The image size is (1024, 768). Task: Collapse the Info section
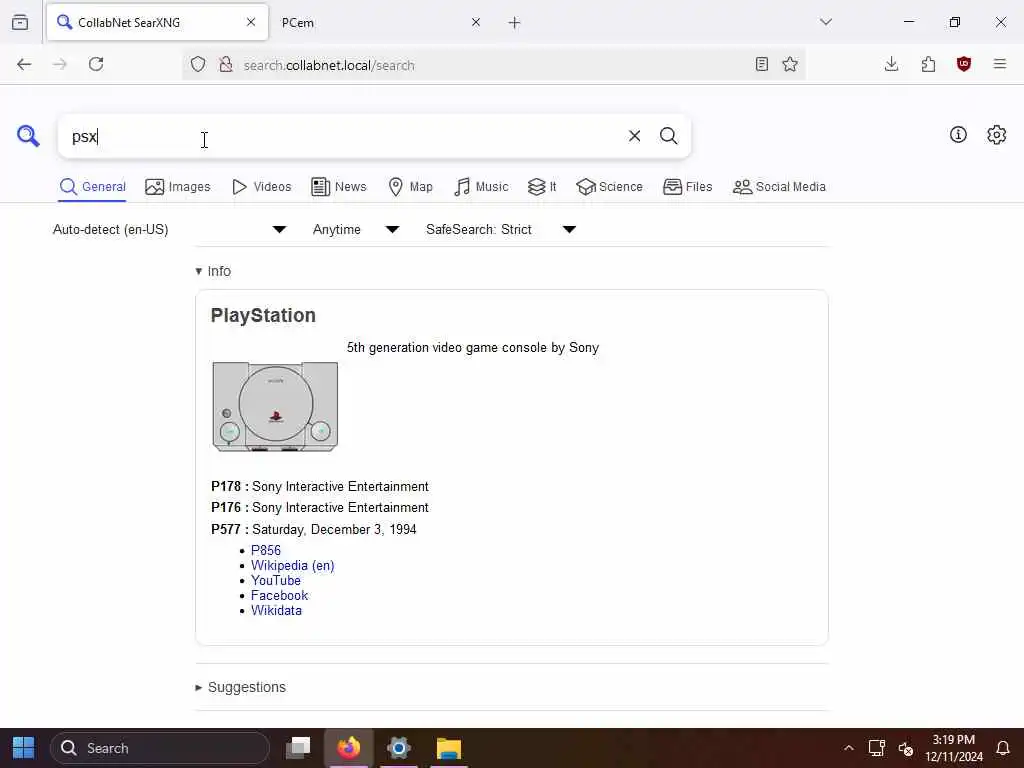click(213, 271)
